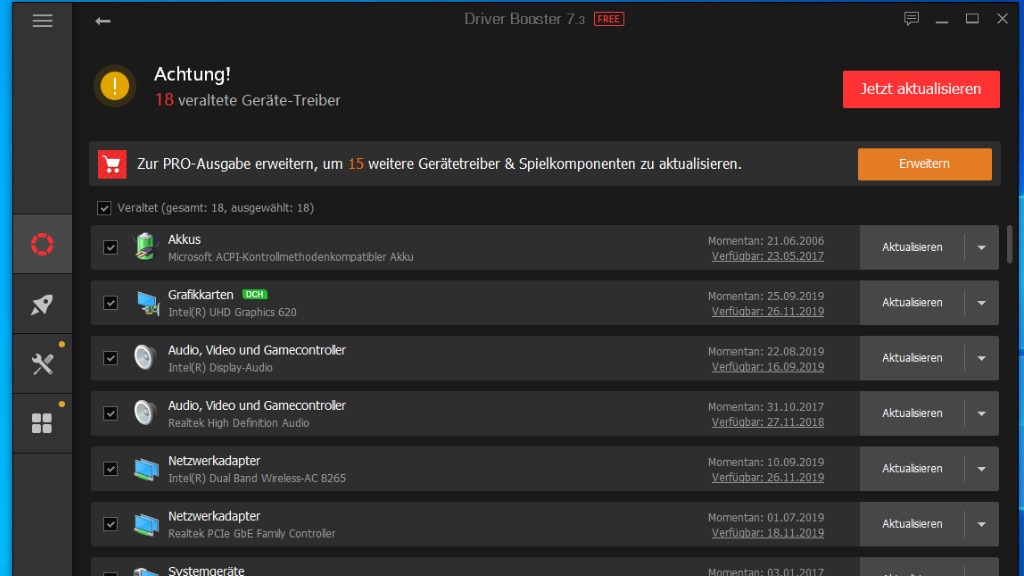Click the Grafikkarten device icon

[148, 303]
